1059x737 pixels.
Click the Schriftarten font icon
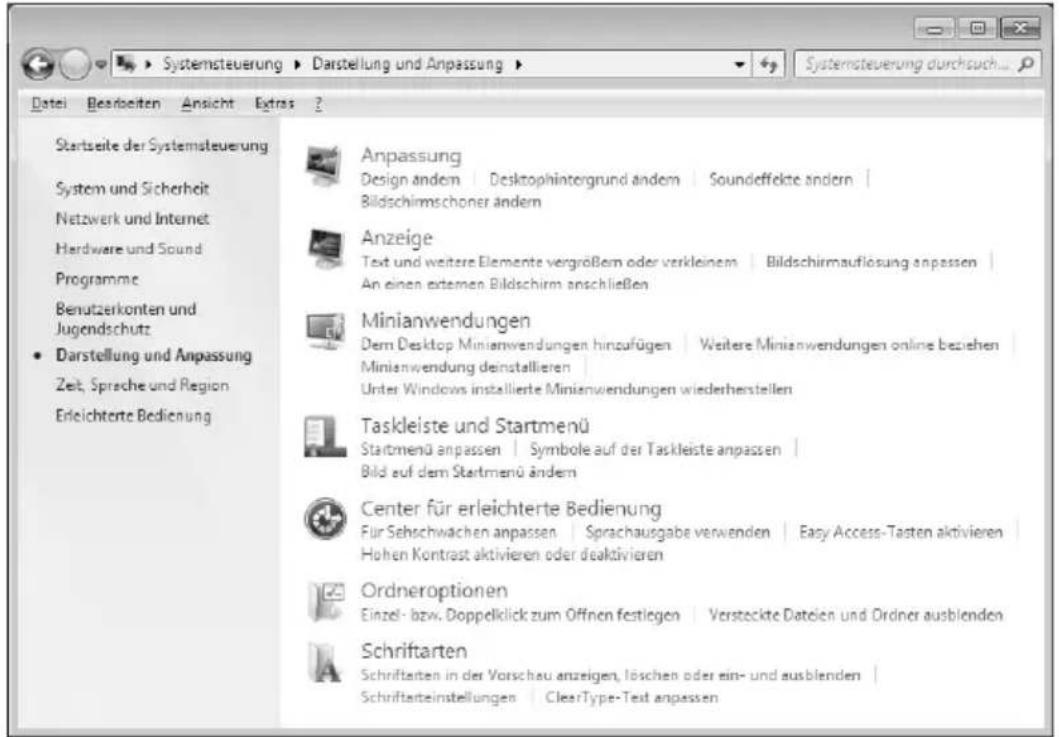(x=325, y=662)
